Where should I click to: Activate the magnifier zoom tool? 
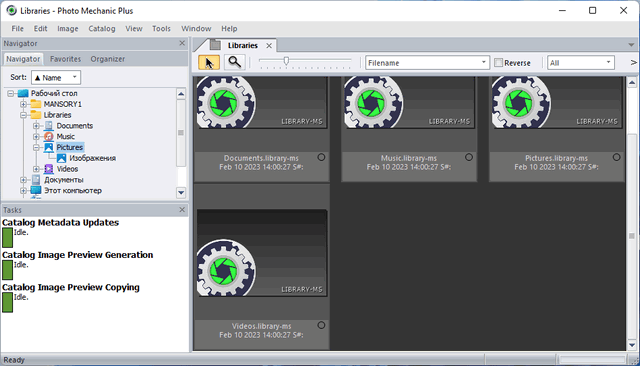[234, 62]
